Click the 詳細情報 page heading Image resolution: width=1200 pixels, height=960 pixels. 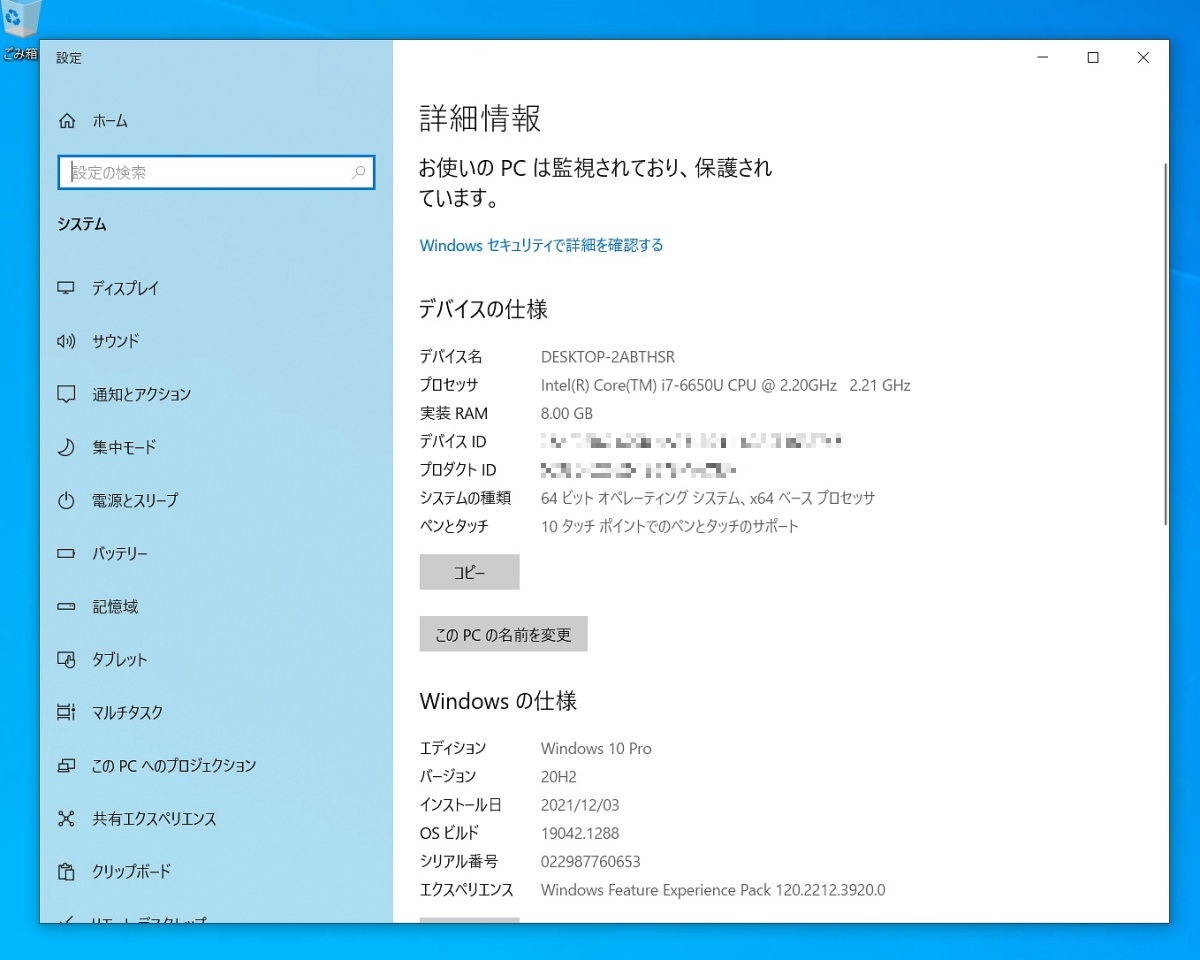click(x=480, y=119)
